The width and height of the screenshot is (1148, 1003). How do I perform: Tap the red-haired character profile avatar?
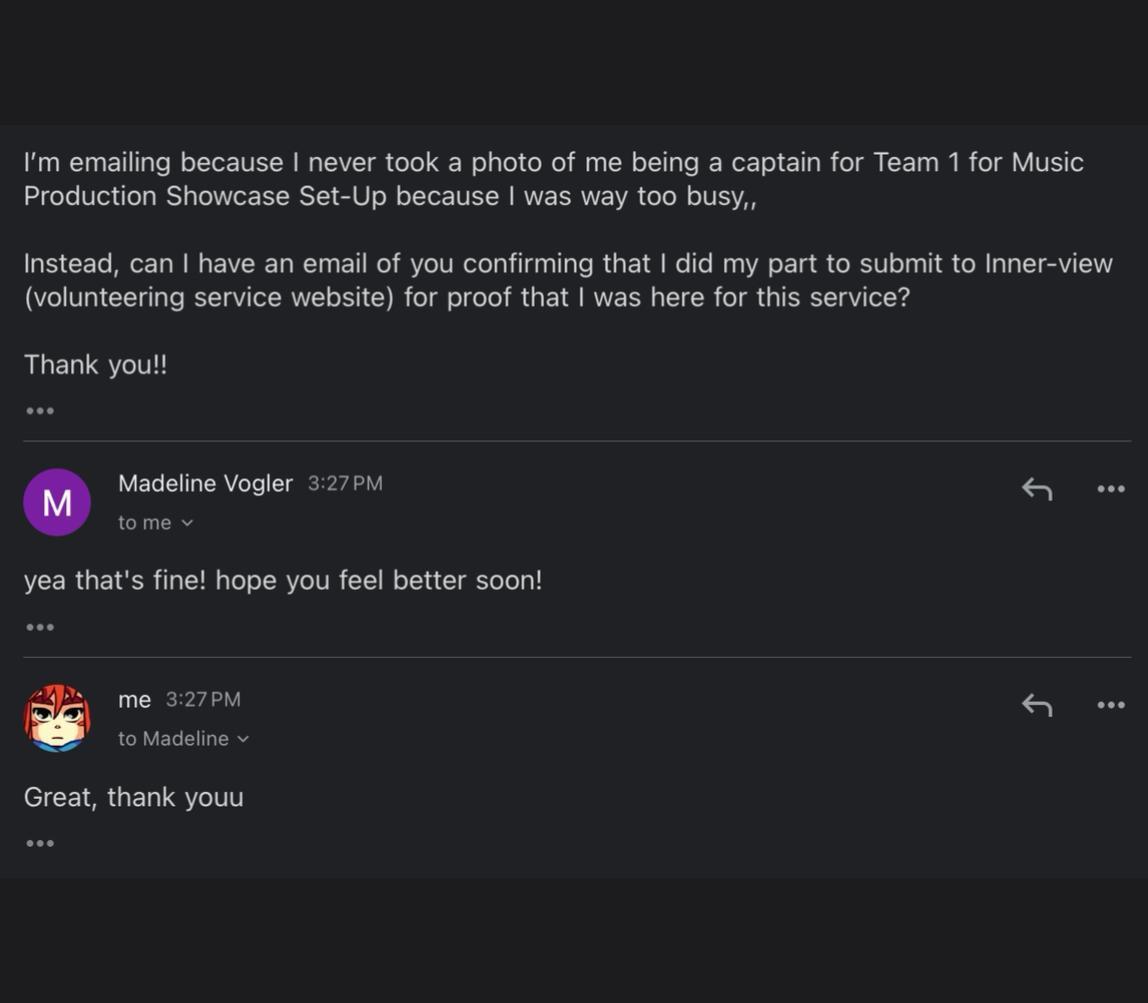point(57,718)
